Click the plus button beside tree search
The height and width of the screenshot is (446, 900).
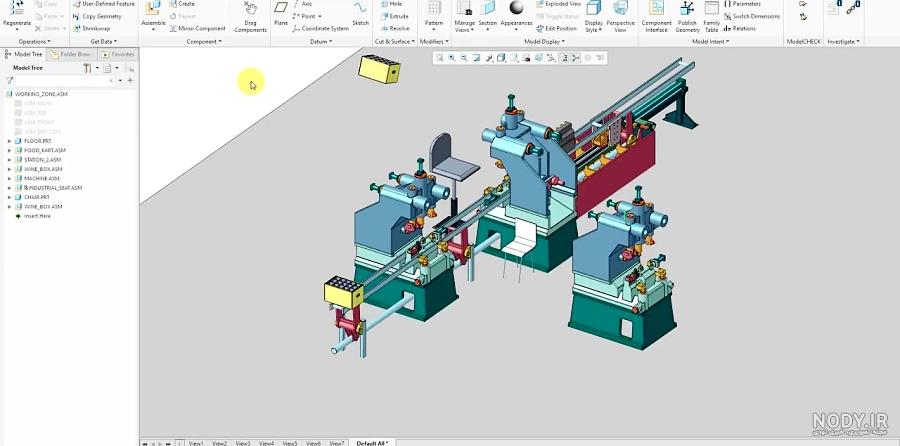pyautogui.click(x=130, y=81)
